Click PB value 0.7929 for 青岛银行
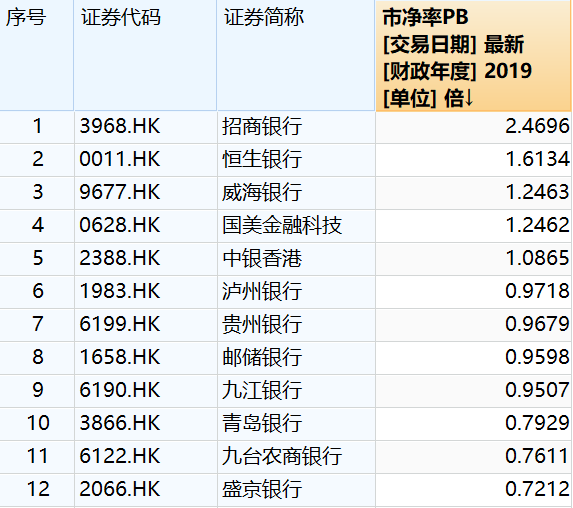This screenshot has width=573, height=508. point(537,423)
